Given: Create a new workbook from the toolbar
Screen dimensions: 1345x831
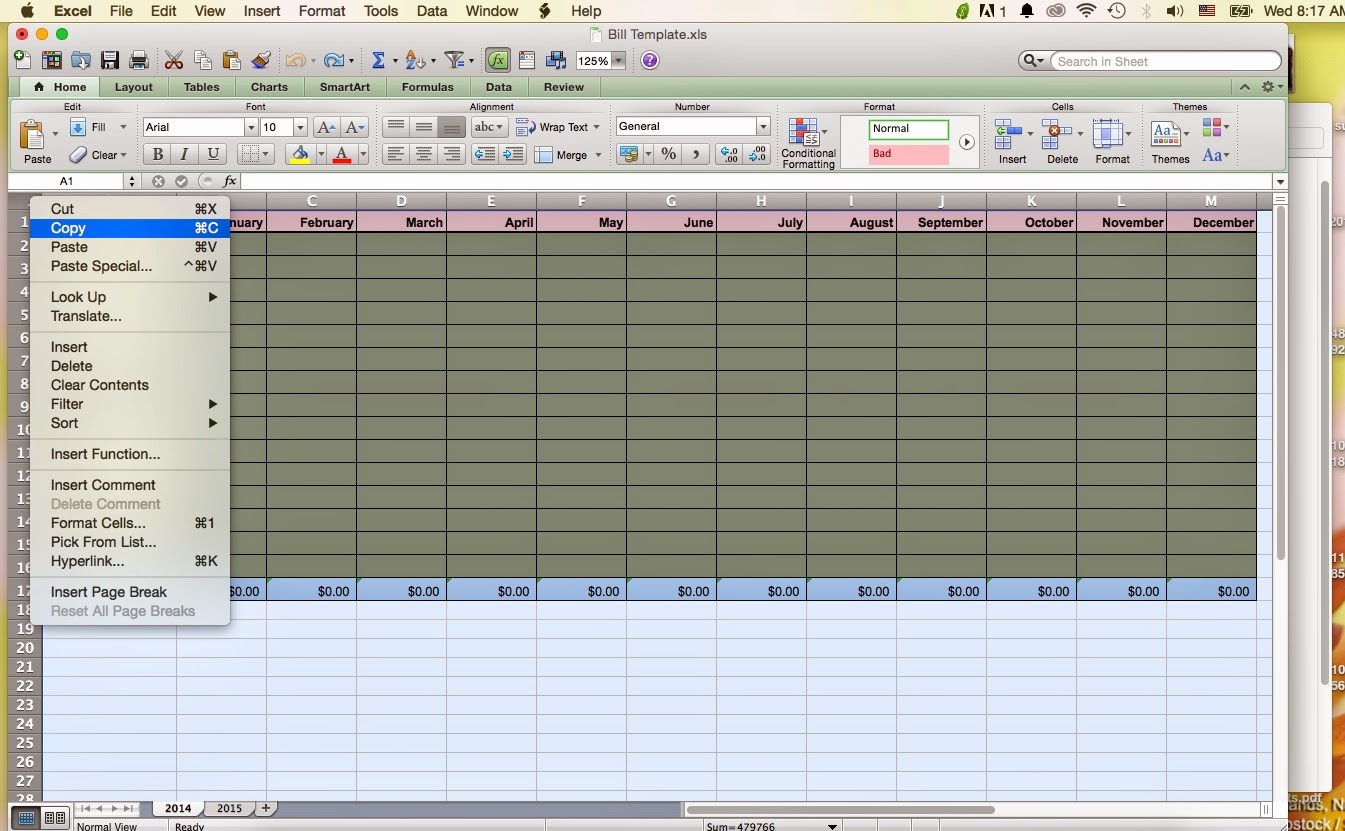Looking at the screenshot, I should [x=22, y=61].
